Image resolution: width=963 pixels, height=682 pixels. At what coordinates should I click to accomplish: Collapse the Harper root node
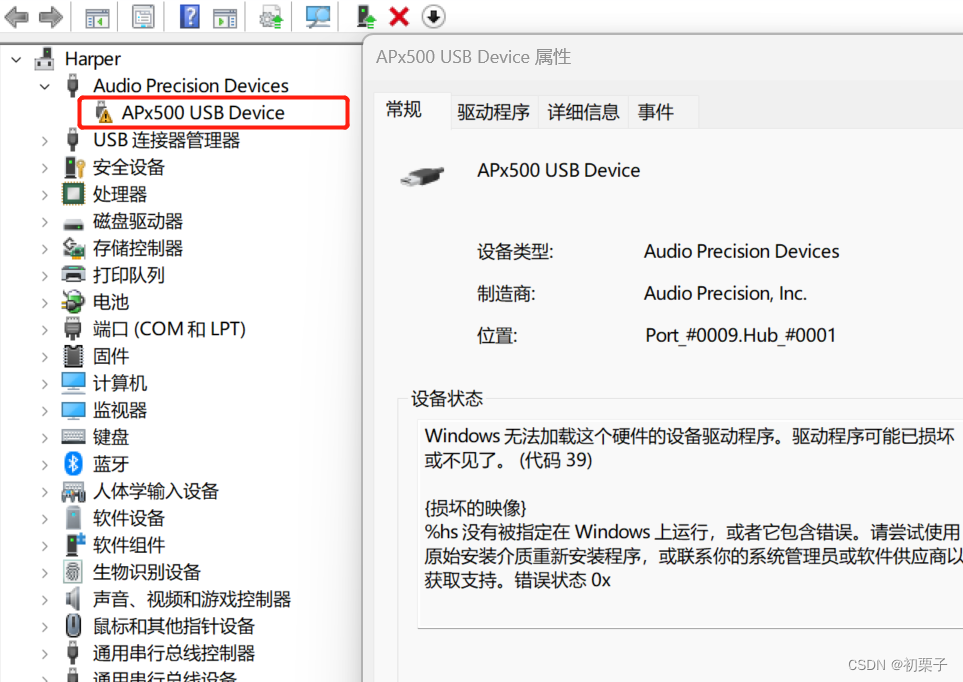click(x=17, y=59)
